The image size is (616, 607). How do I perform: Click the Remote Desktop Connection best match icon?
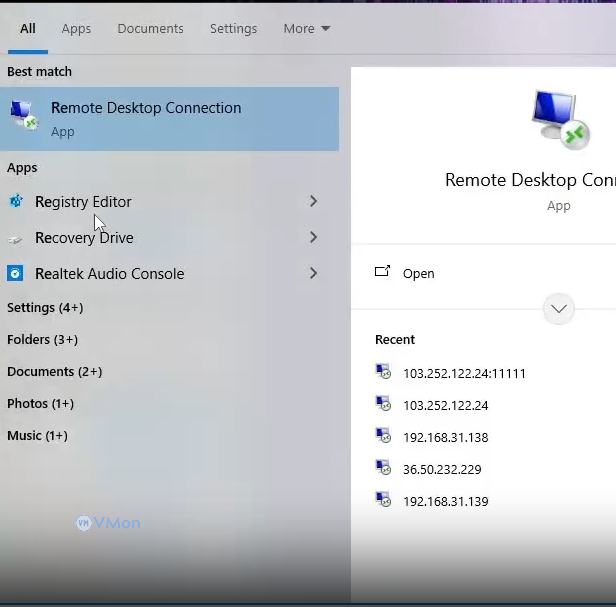(x=24, y=116)
